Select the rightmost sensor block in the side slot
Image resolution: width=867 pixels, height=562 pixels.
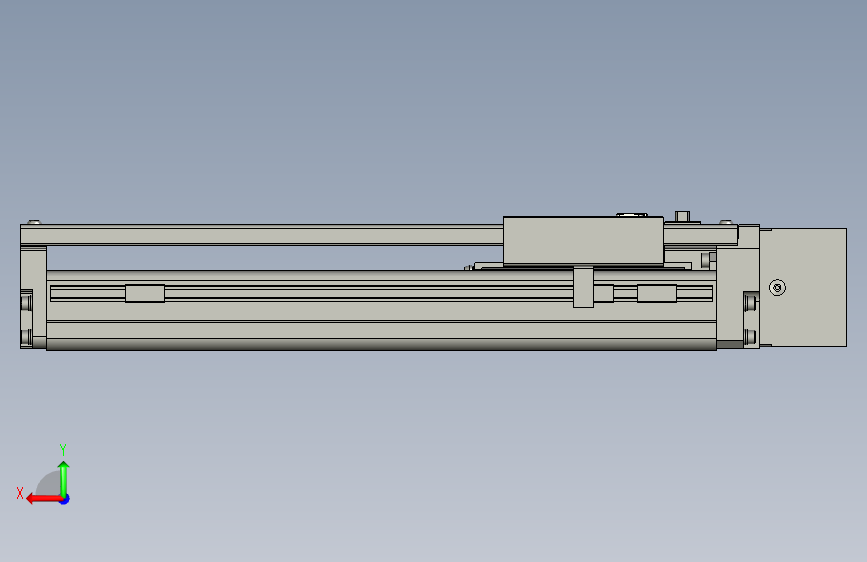pos(657,294)
